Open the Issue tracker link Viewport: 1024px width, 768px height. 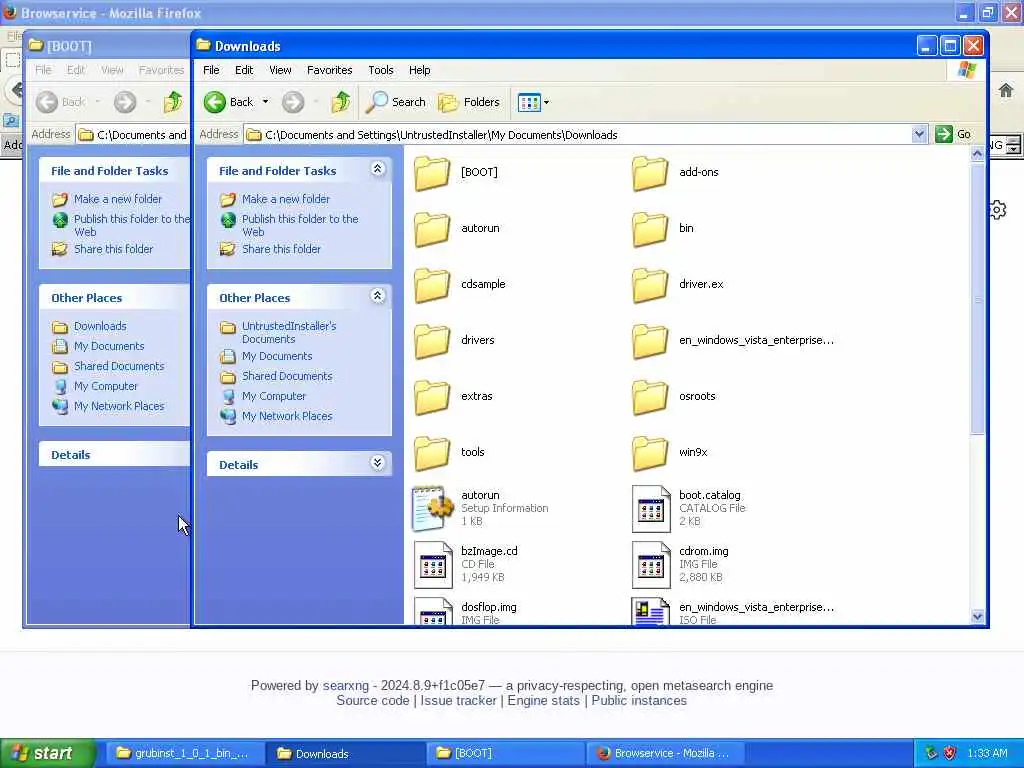tap(458, 701)
